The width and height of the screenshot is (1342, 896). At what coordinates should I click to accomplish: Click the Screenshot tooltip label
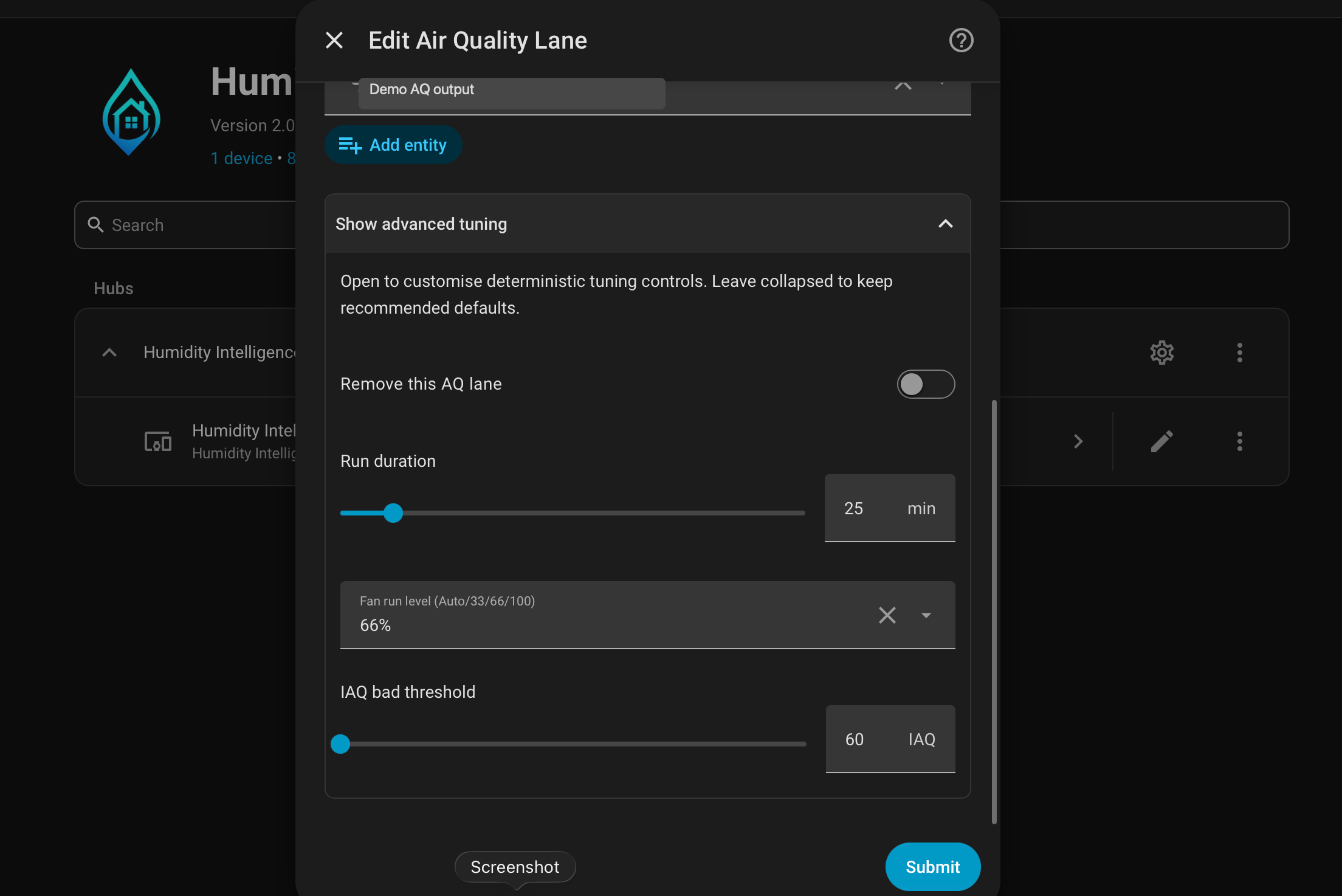tap(515, 867)
